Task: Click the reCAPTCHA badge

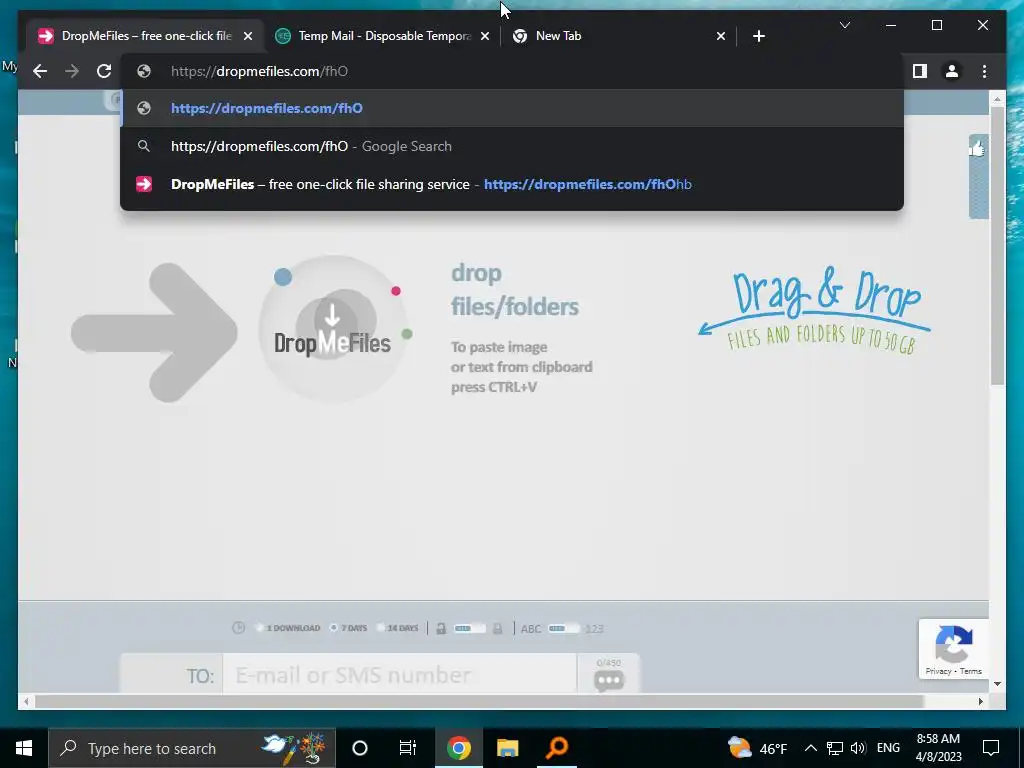Action: [x=953, y=648]
